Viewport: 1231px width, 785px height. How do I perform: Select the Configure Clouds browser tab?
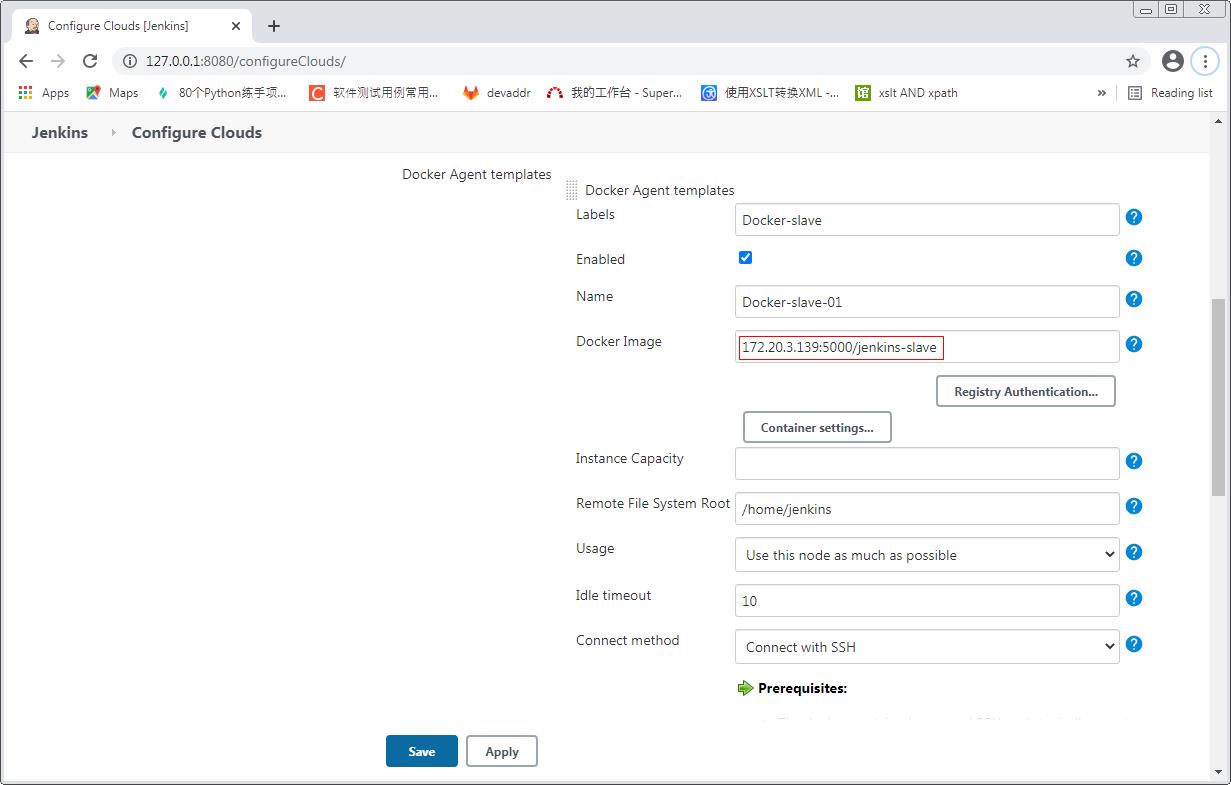[131, 26]
